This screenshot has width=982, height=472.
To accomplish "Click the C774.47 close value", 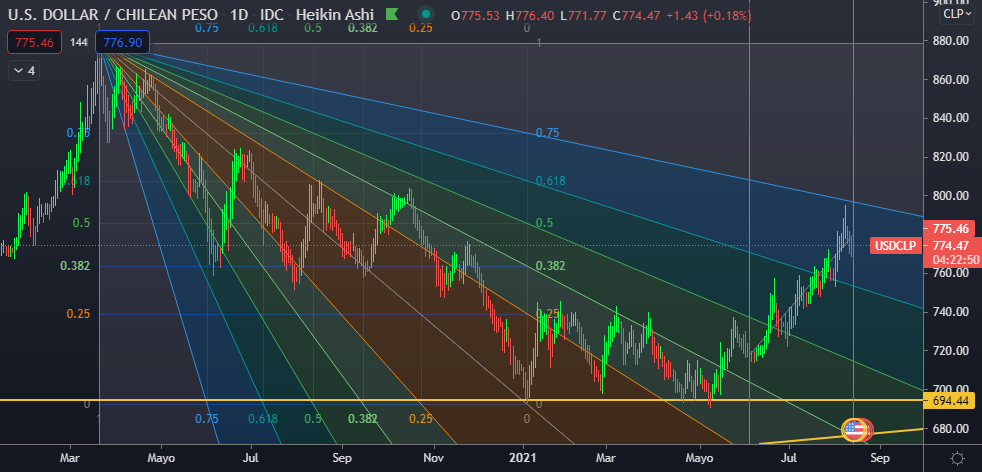I will [x=638, y=16].
